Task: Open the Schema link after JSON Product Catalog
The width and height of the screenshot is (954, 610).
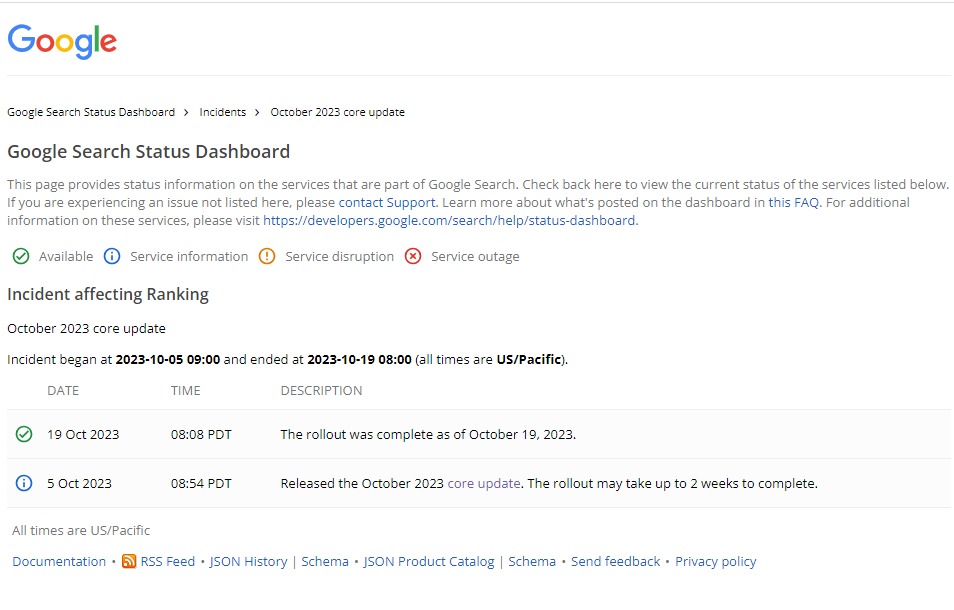Action: 532,561
